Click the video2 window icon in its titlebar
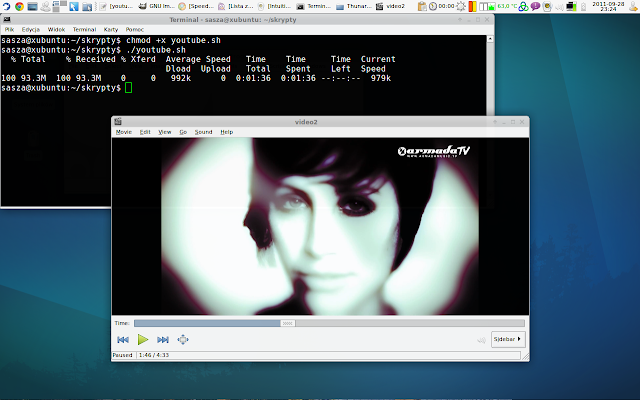The width and height of the screenshot is (640, 400). point(118,121)
